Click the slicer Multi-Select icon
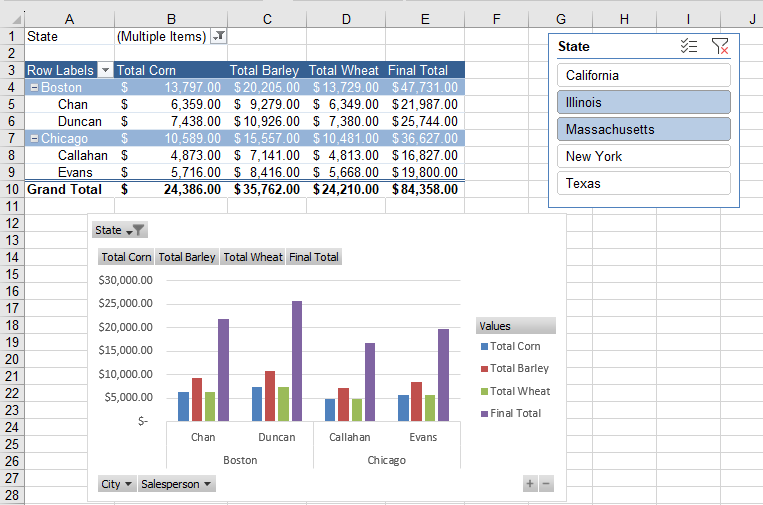763x505 pixels. click(x=688, y=46)
